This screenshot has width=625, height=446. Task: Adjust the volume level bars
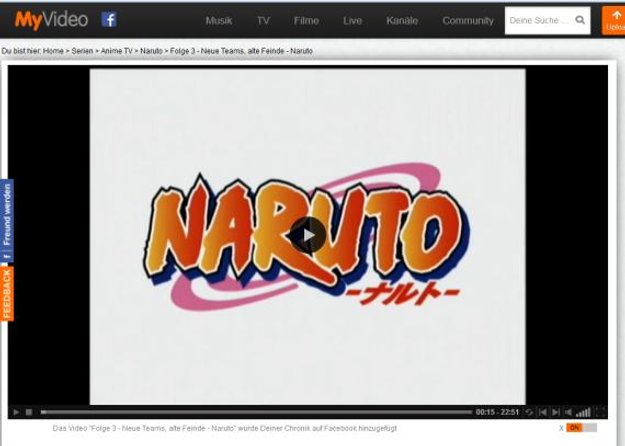pyautogui.click(x=584, y=412)
